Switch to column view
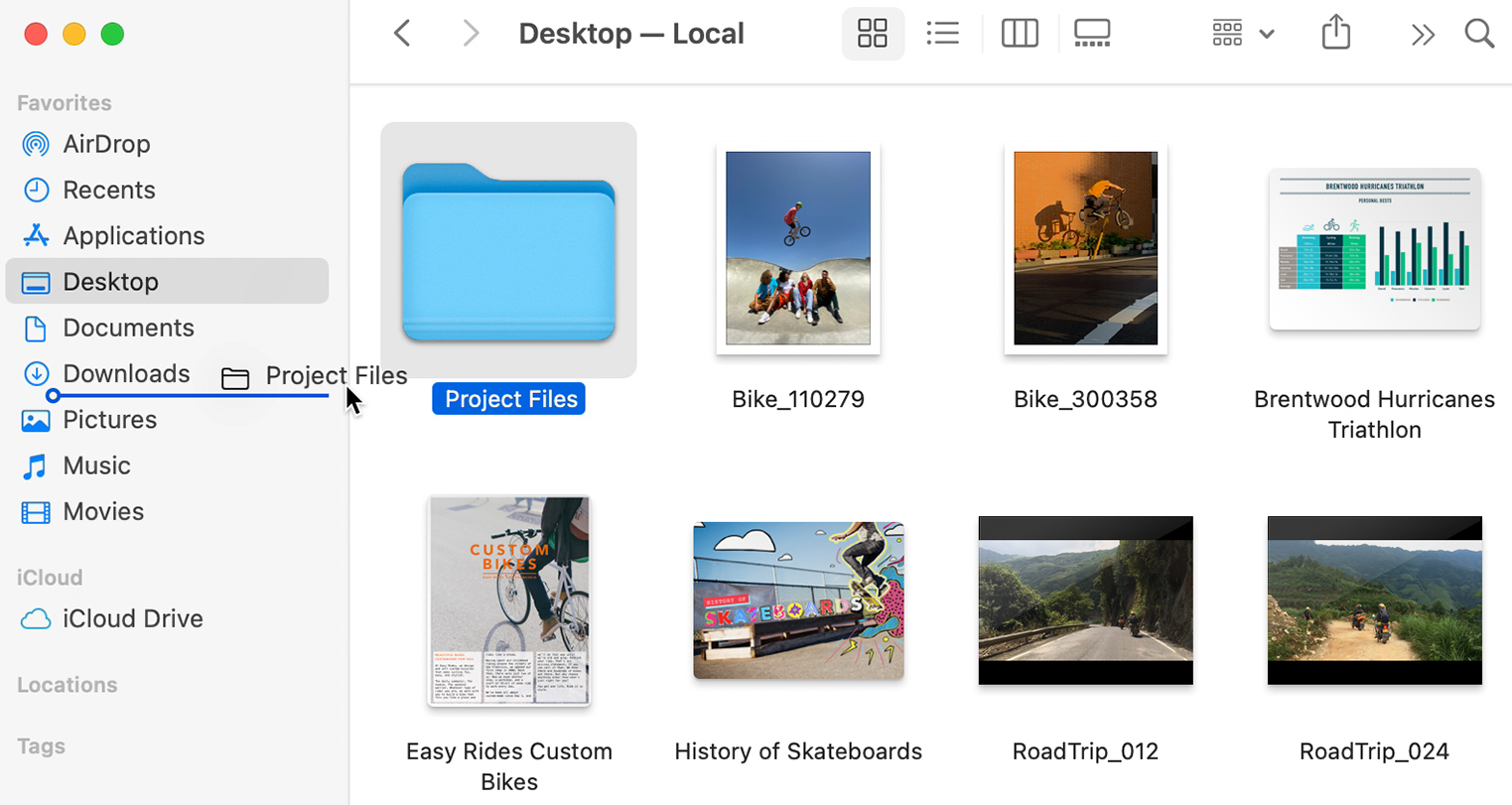Screen dimensions: 1512x805 [x=1020, y=34]
